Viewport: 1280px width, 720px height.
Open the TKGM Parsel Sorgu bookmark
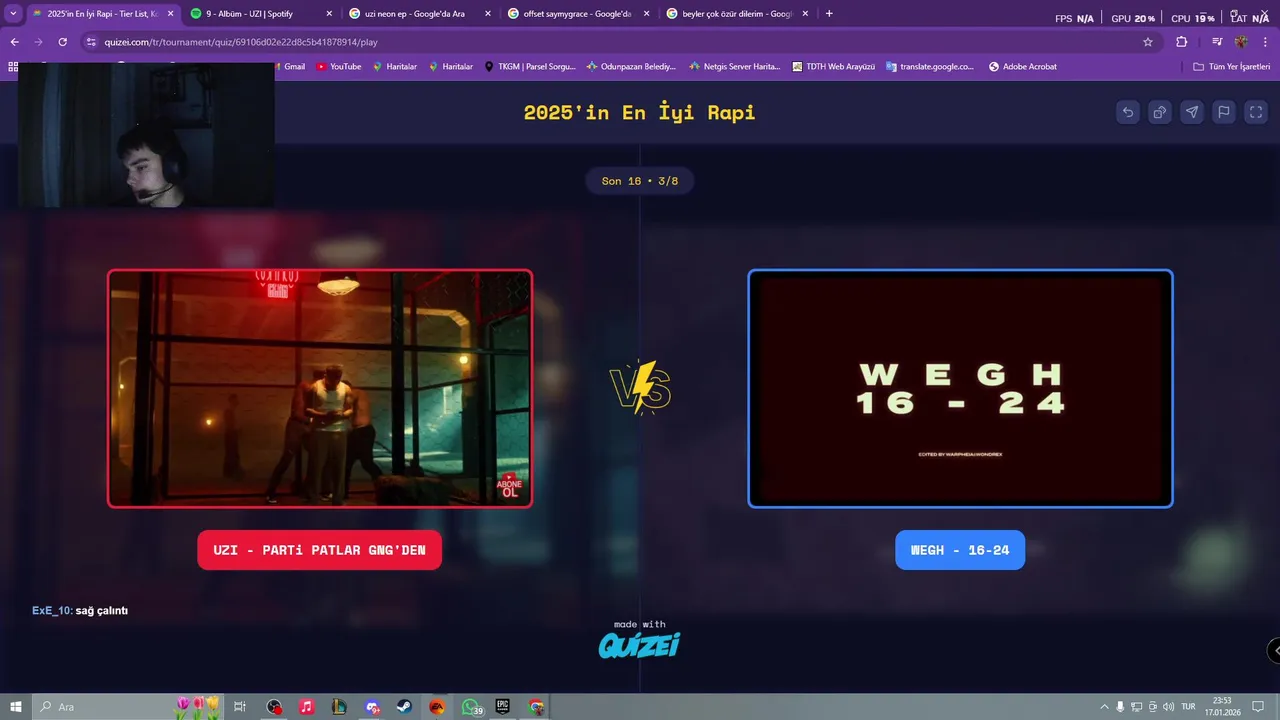(530, 67)
